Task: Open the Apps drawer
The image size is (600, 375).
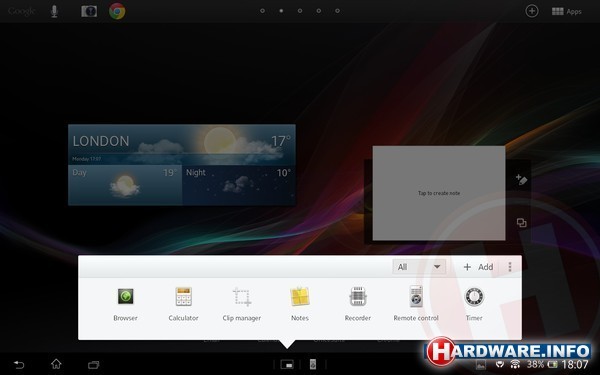Action: coord(567,11)
